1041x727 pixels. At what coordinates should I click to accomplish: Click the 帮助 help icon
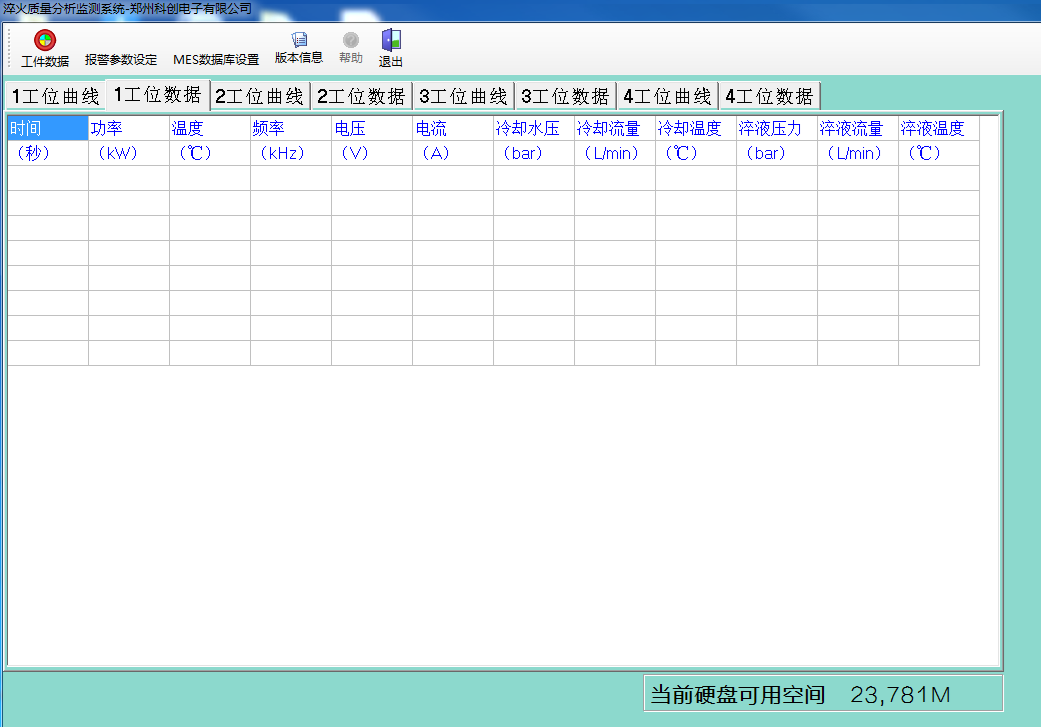[x=350, y=41]
